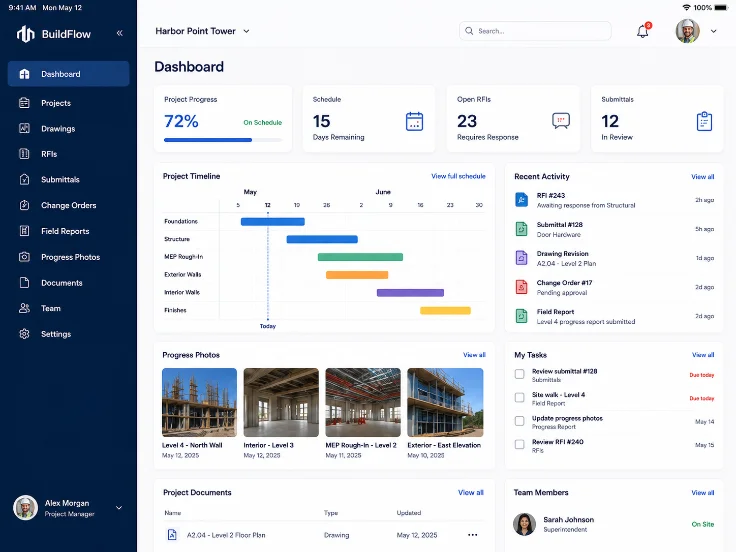Click View all in My Tasks

click(703, 355)
